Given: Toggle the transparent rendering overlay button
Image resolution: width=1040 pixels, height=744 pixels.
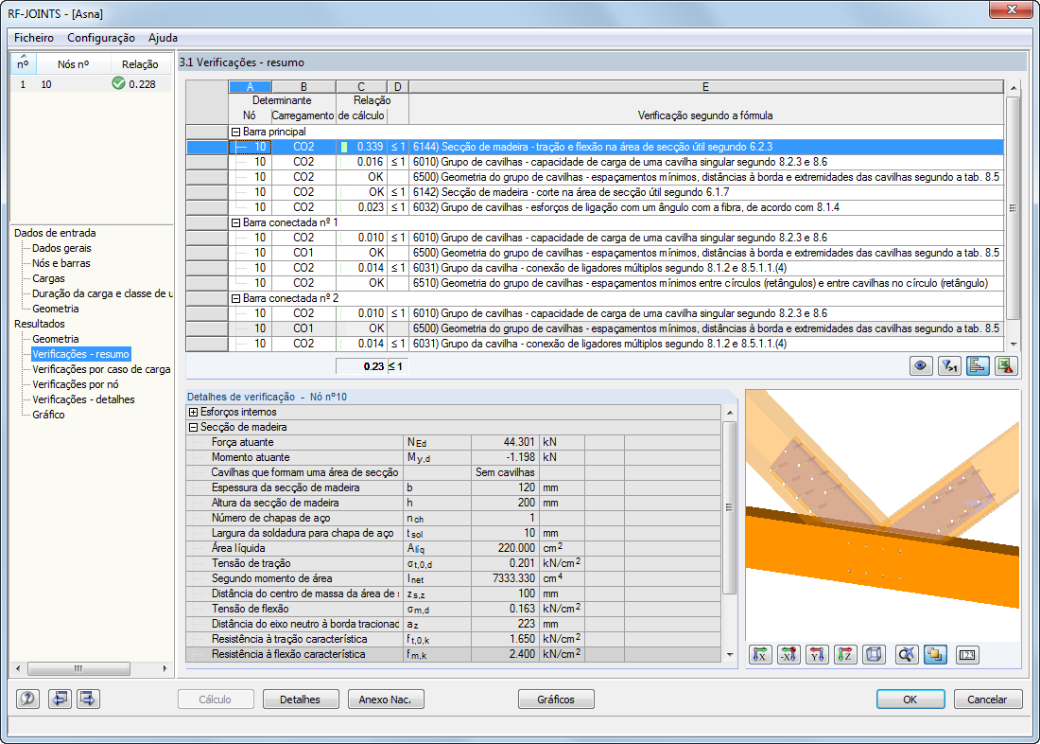Looking at the screenshot, I should pyautogui.click(x=935, y=655).
